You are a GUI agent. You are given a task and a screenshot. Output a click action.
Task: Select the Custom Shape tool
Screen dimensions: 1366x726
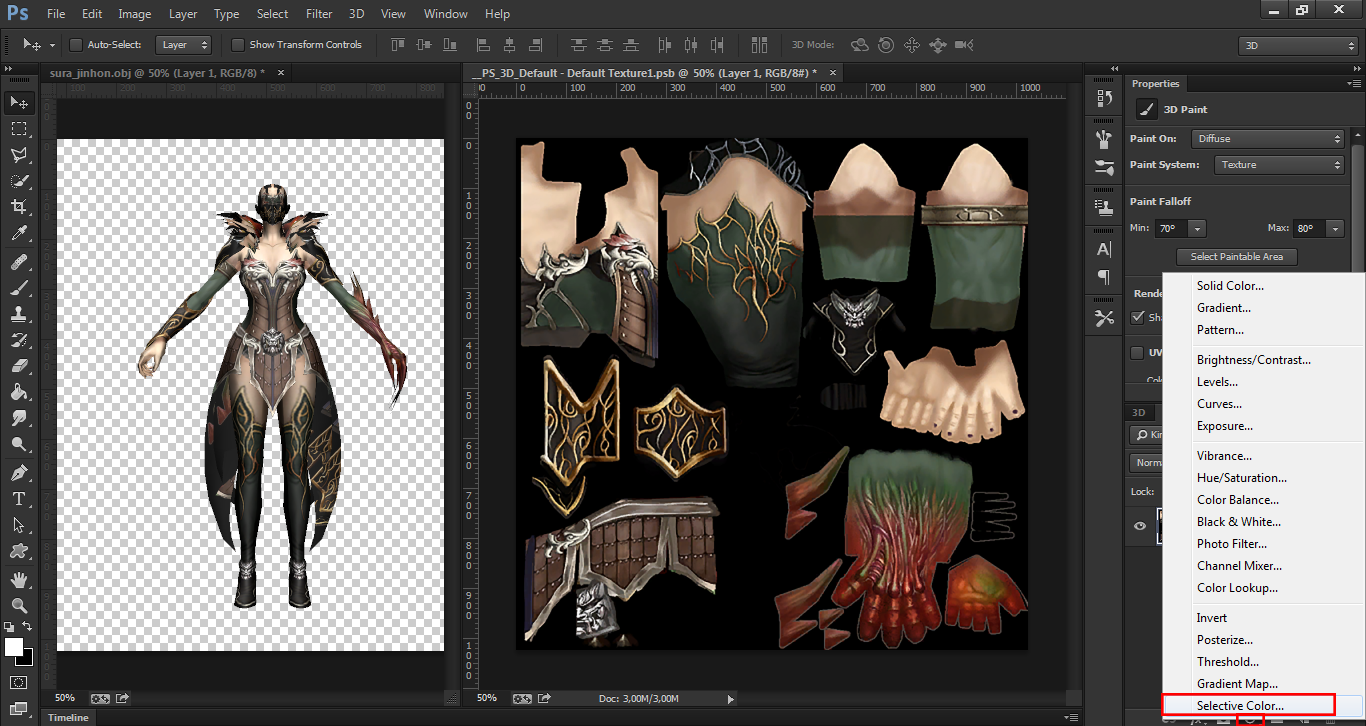click(x=19, y=551)
